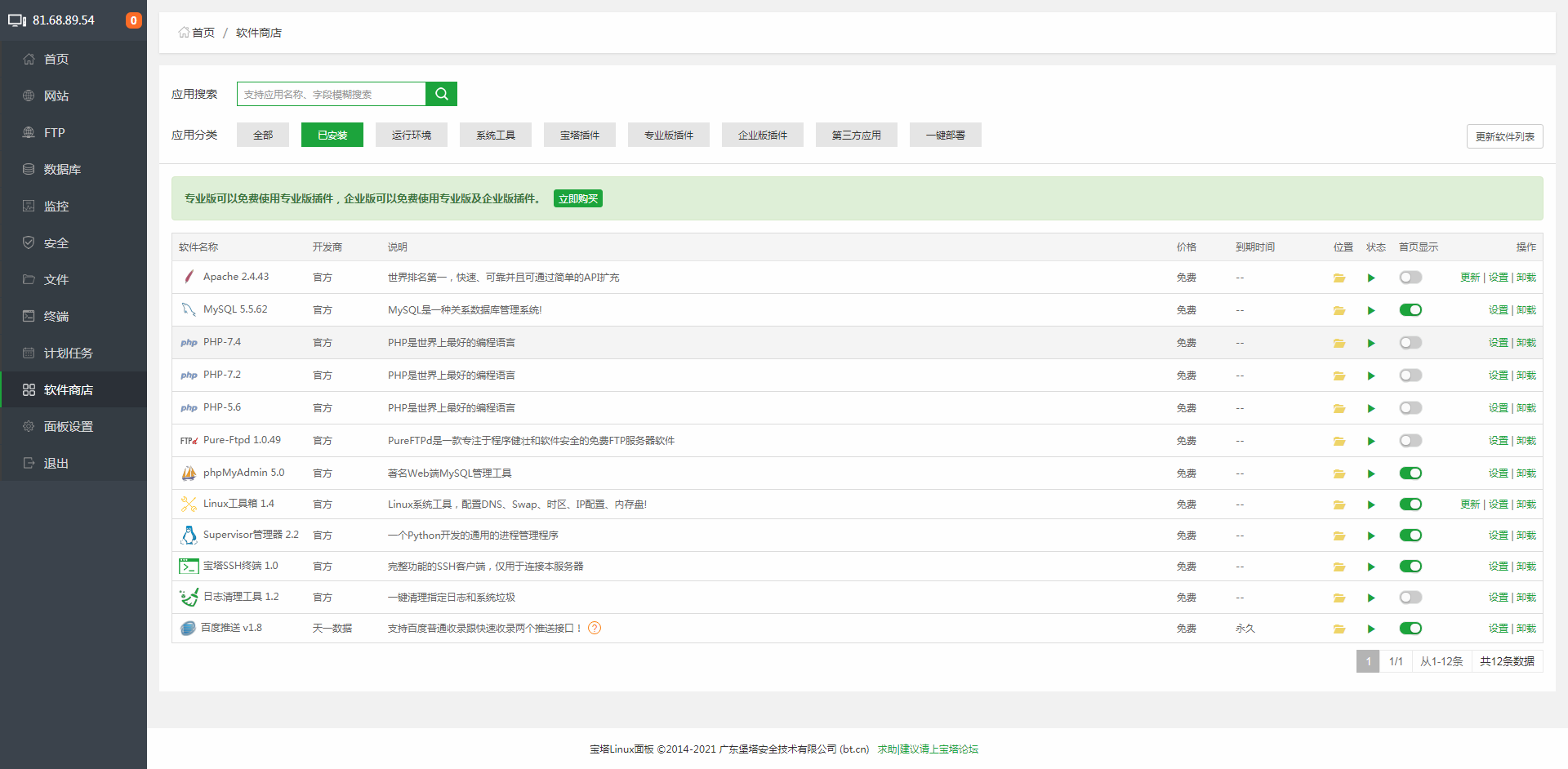1568x769 pixels.
Task: Click the status play icon for Linux工具箱 1.4
Action: (1371, 505)
